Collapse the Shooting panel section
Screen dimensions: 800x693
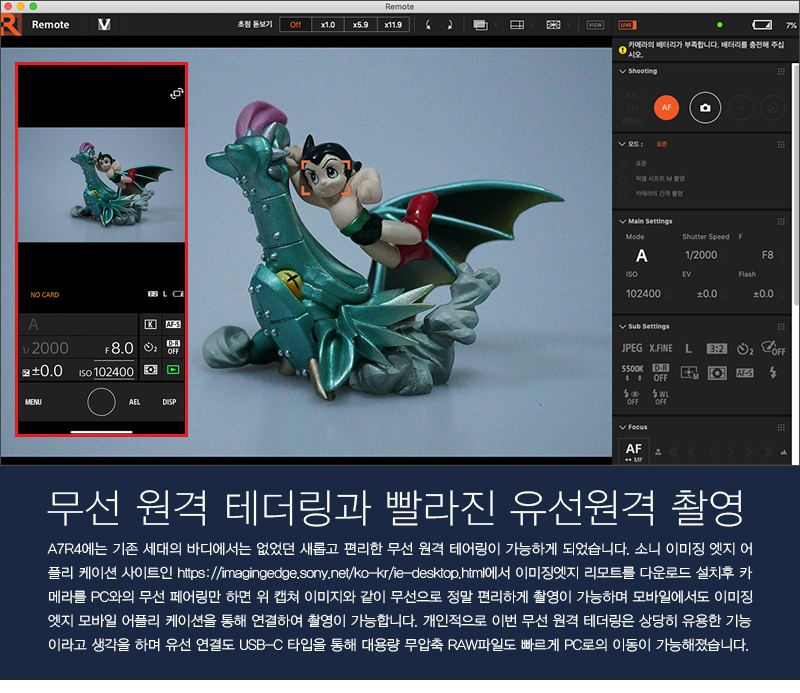624,72
